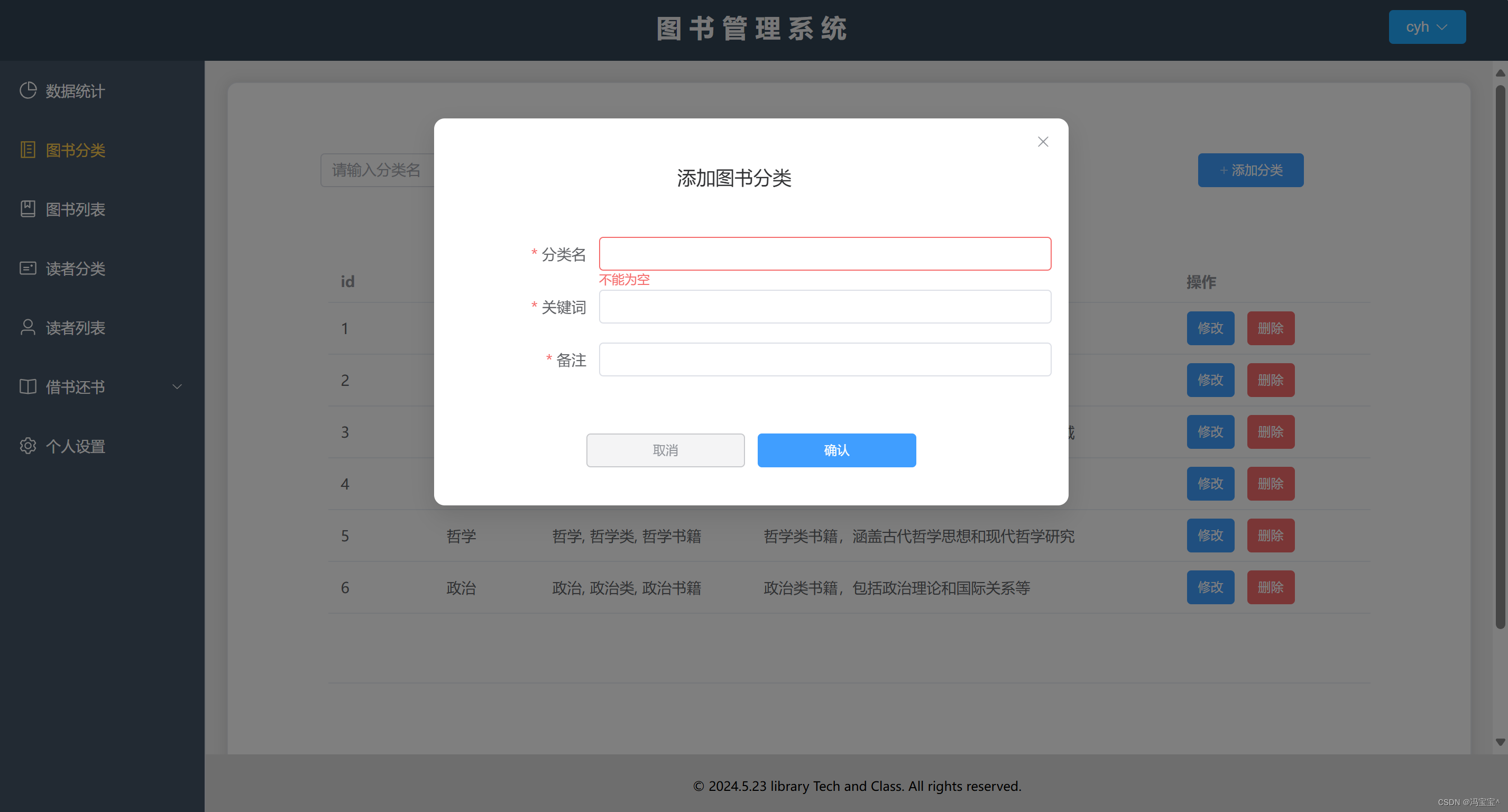
Task: Click the pie chart icon for 数据统计
Action: [x=27, y=90]
